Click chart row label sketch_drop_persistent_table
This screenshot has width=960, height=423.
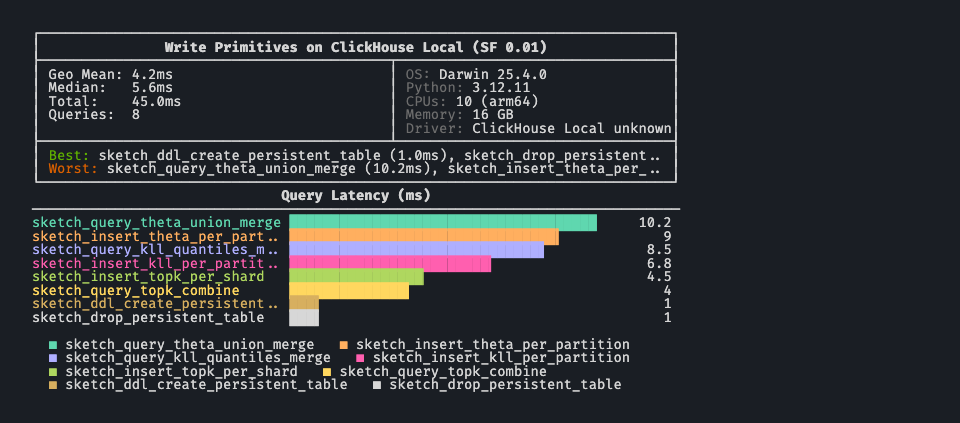[148, 318]
